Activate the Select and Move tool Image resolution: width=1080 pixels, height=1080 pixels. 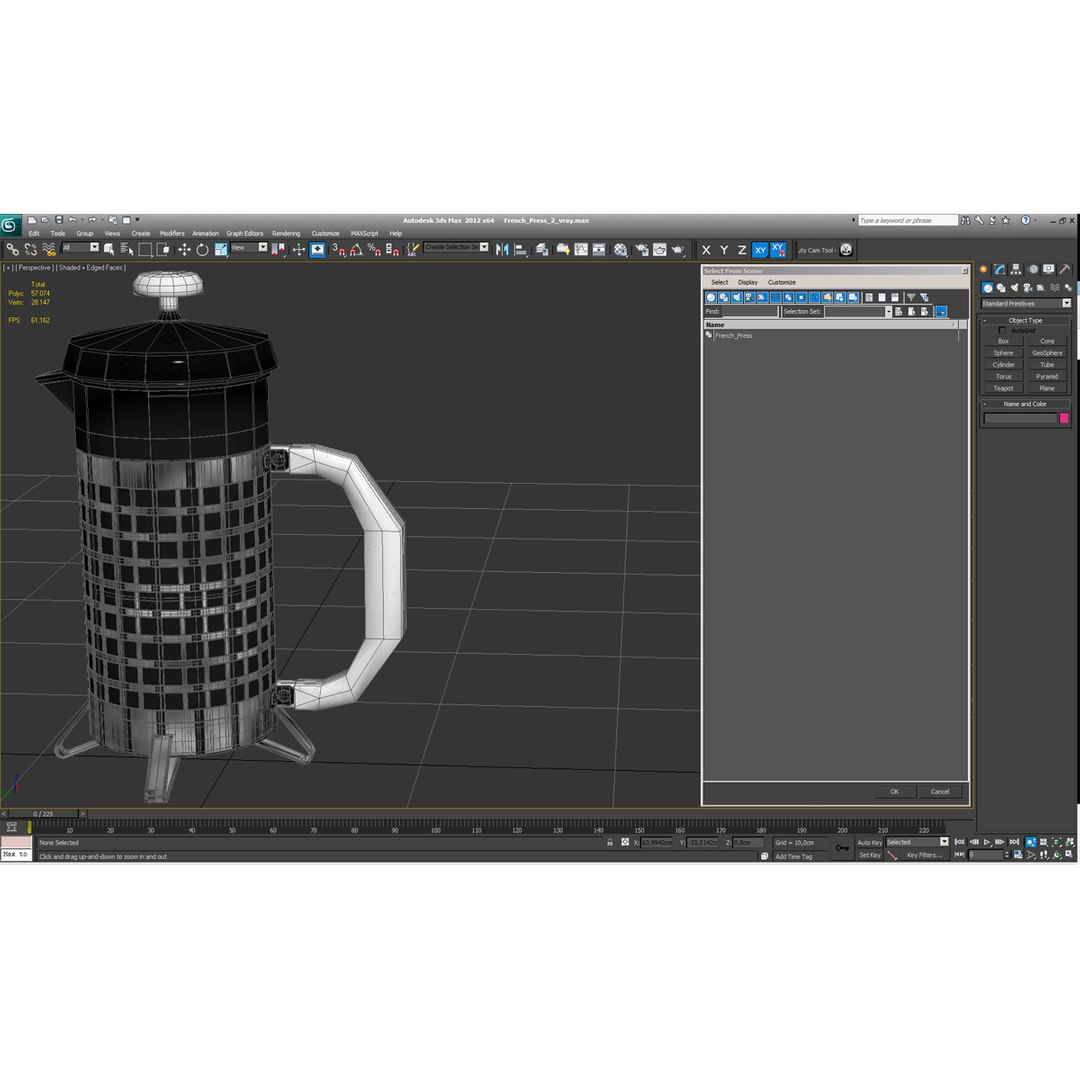point(184,249)
